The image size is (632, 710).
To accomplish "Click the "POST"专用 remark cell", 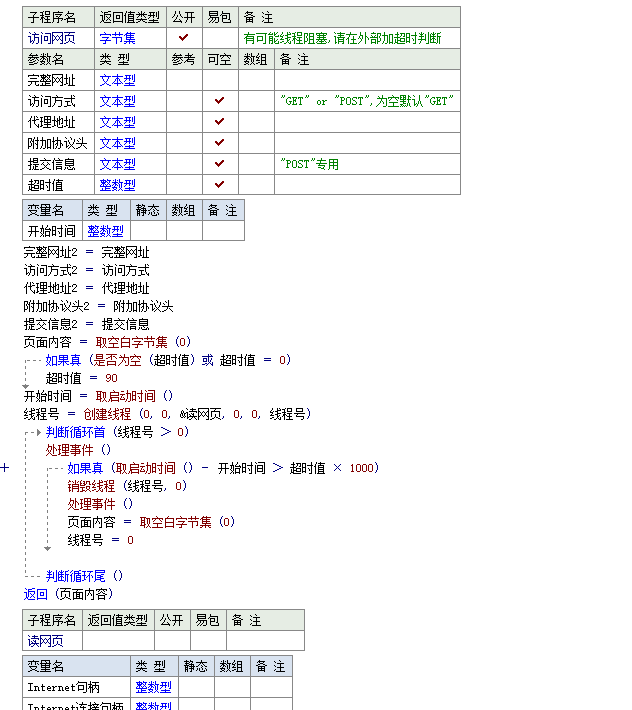I will pyautogui.click(x=367, y=164).
